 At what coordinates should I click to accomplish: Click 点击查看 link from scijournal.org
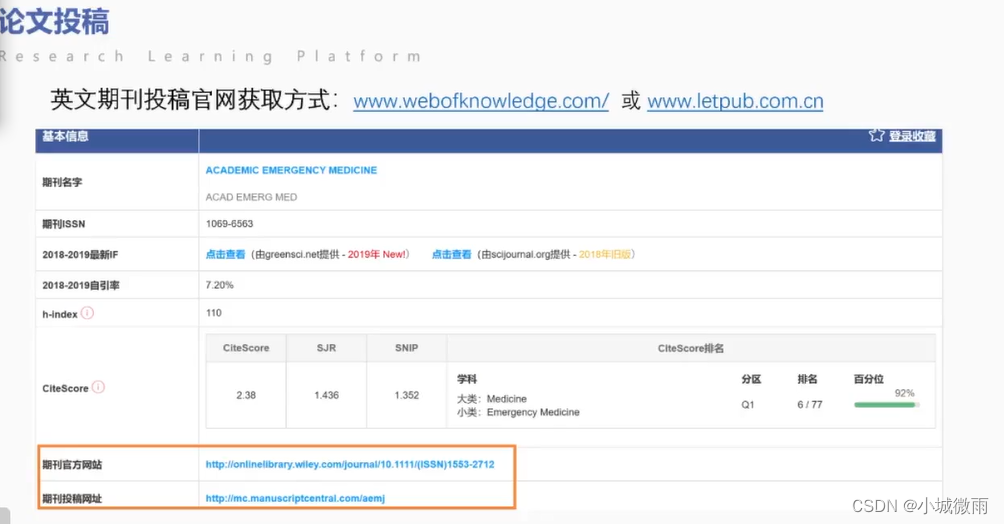point(451,254)
